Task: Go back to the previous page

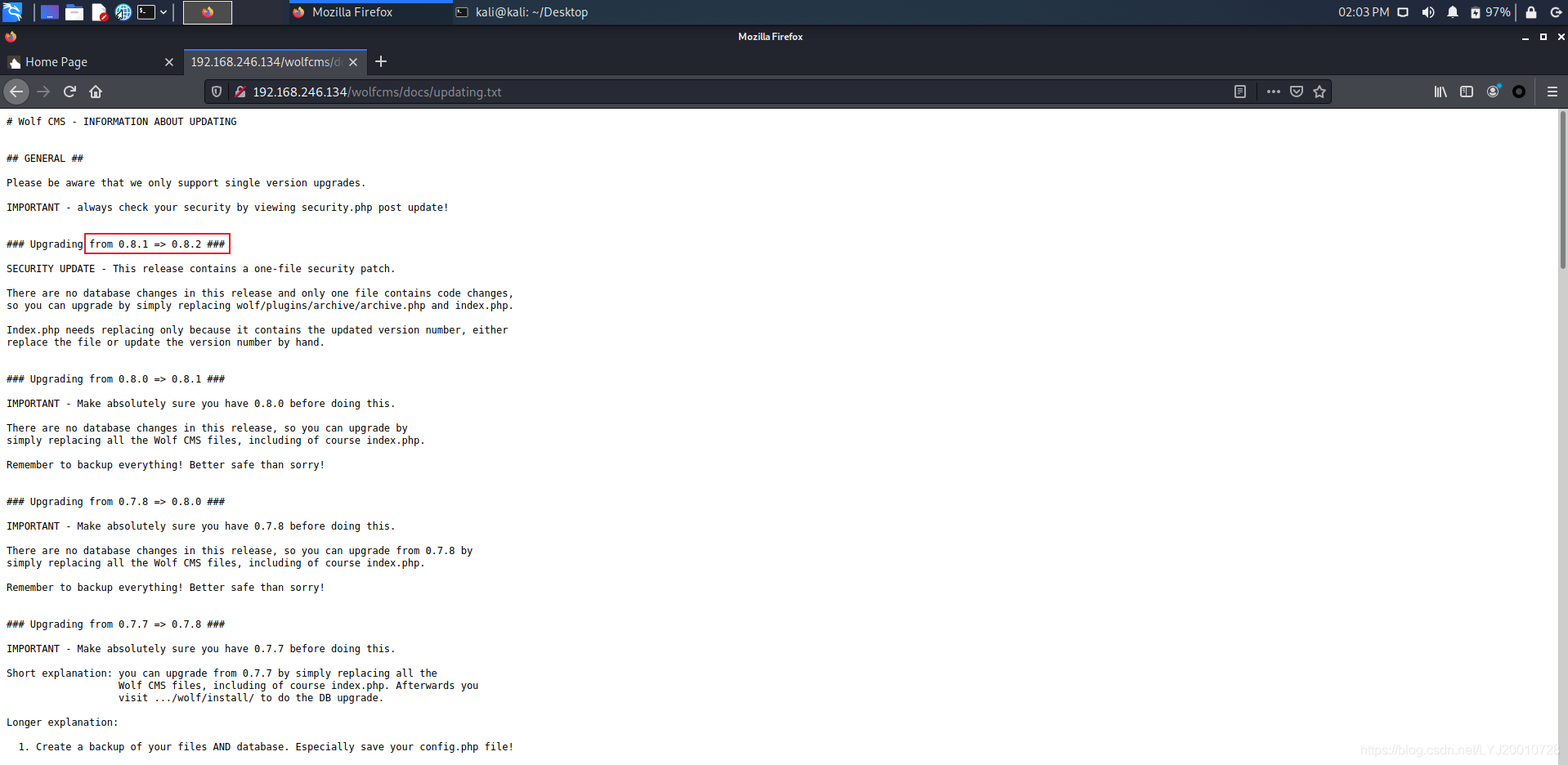Action: pos(16,92)
